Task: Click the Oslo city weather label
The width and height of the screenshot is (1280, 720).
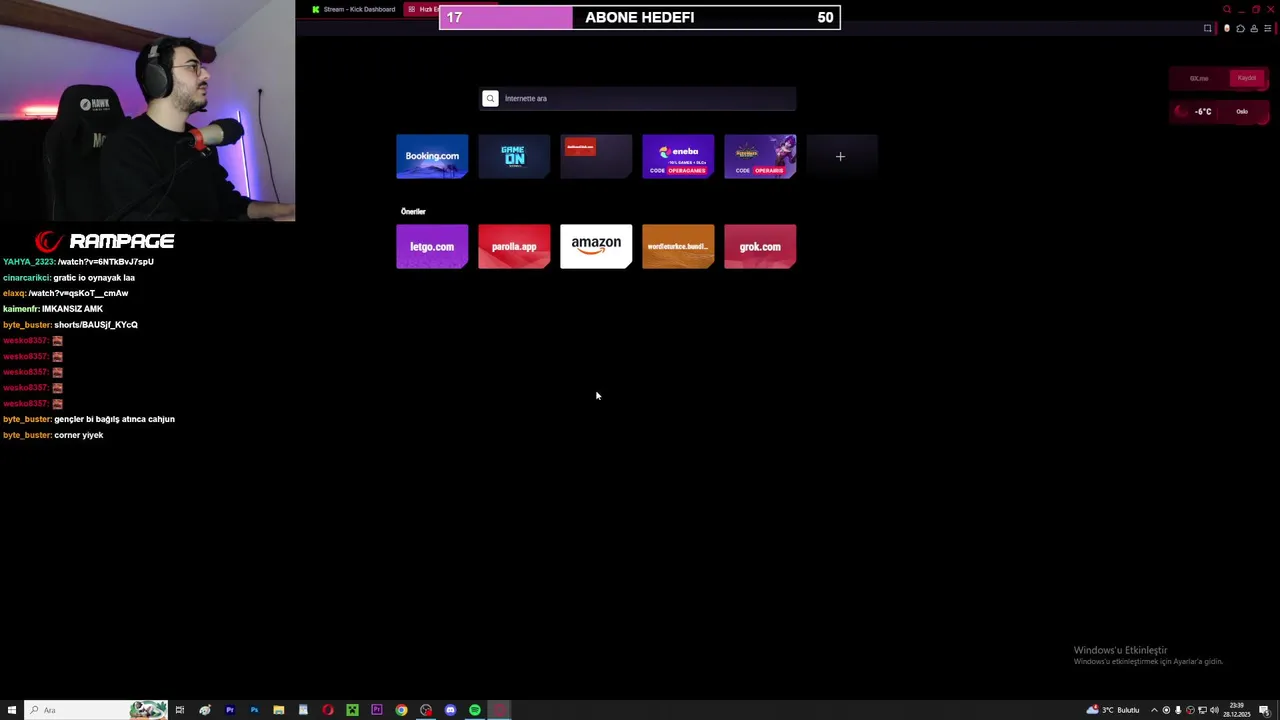Action: pos(1242,111)
